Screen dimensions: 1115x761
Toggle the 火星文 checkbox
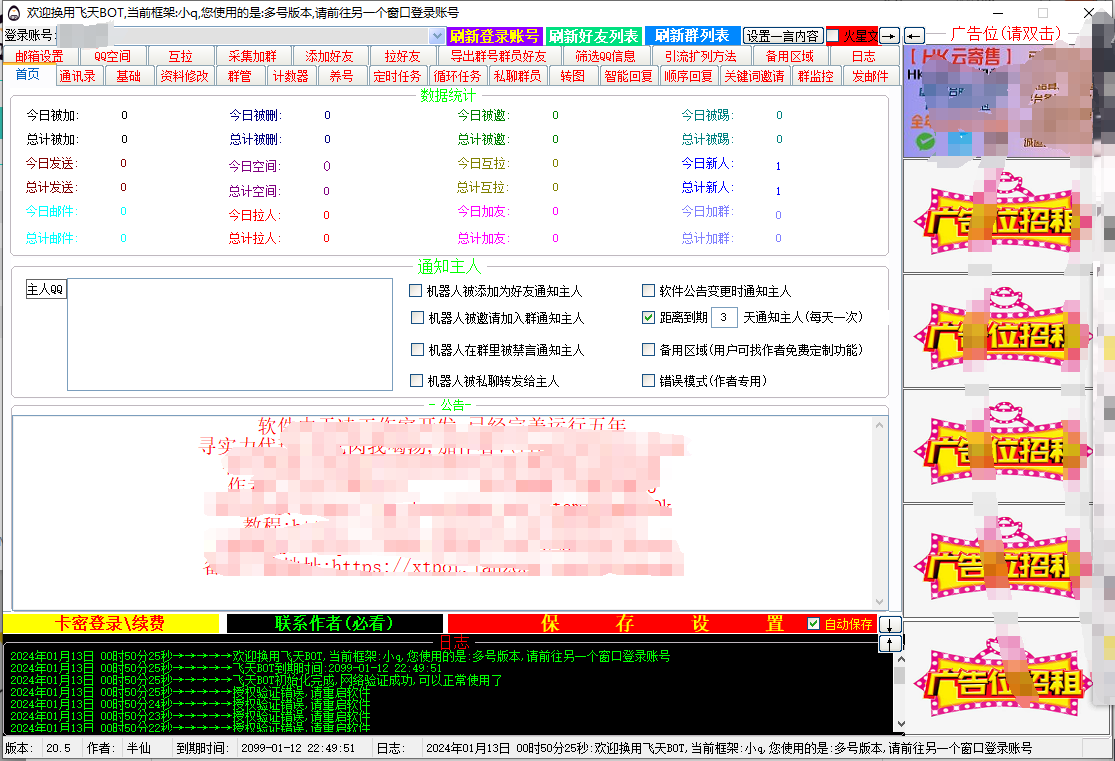point(833,36)
